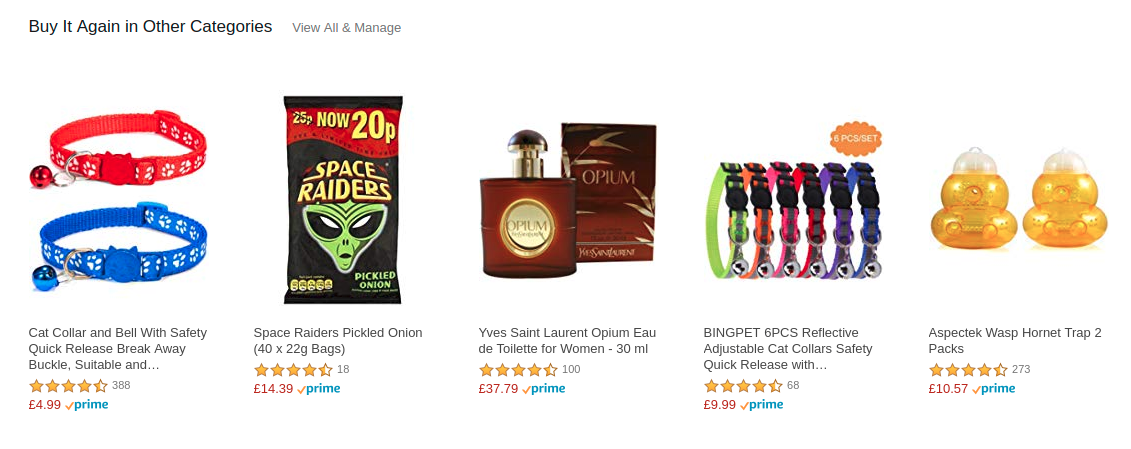
Task: Open Yves Saint Laurent Opium title link
Action: 567,341
